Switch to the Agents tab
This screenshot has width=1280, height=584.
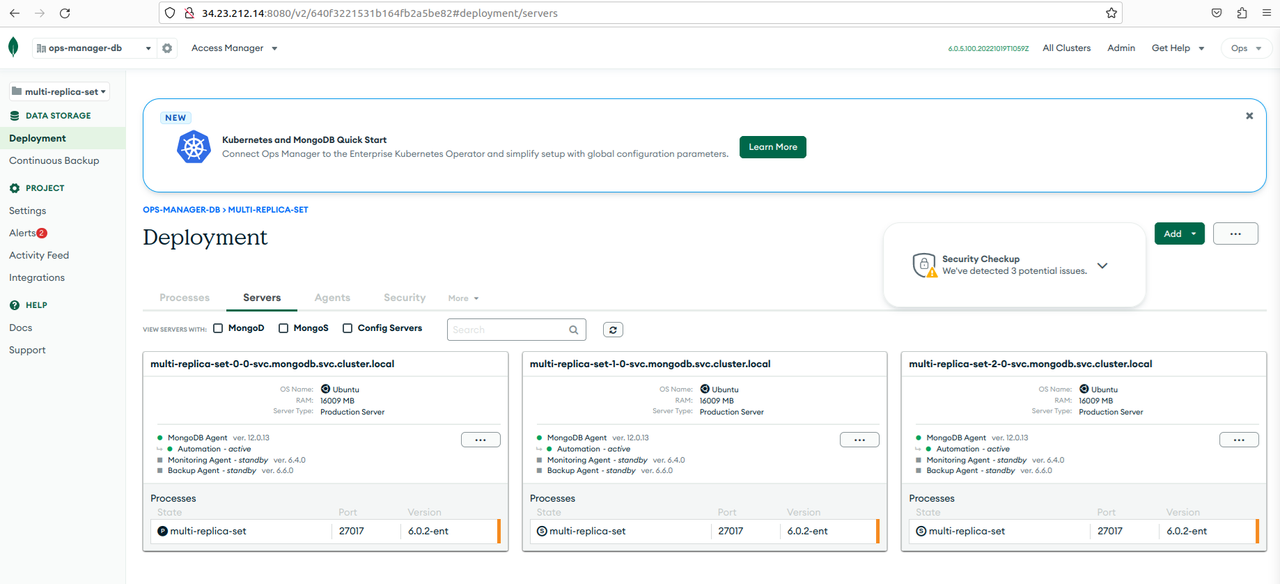pyautogui.click(x=332, y=297)
